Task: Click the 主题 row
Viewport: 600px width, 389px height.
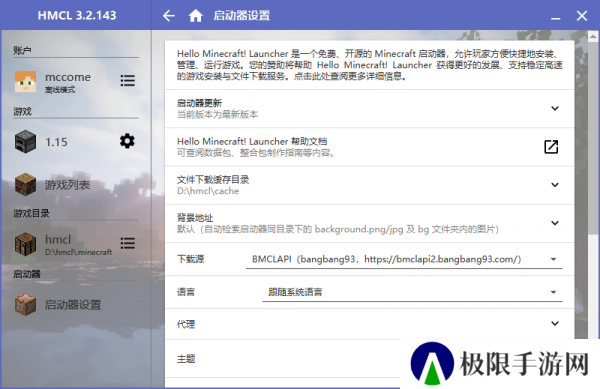Action: pyautogui.click(x=282, y=359)
